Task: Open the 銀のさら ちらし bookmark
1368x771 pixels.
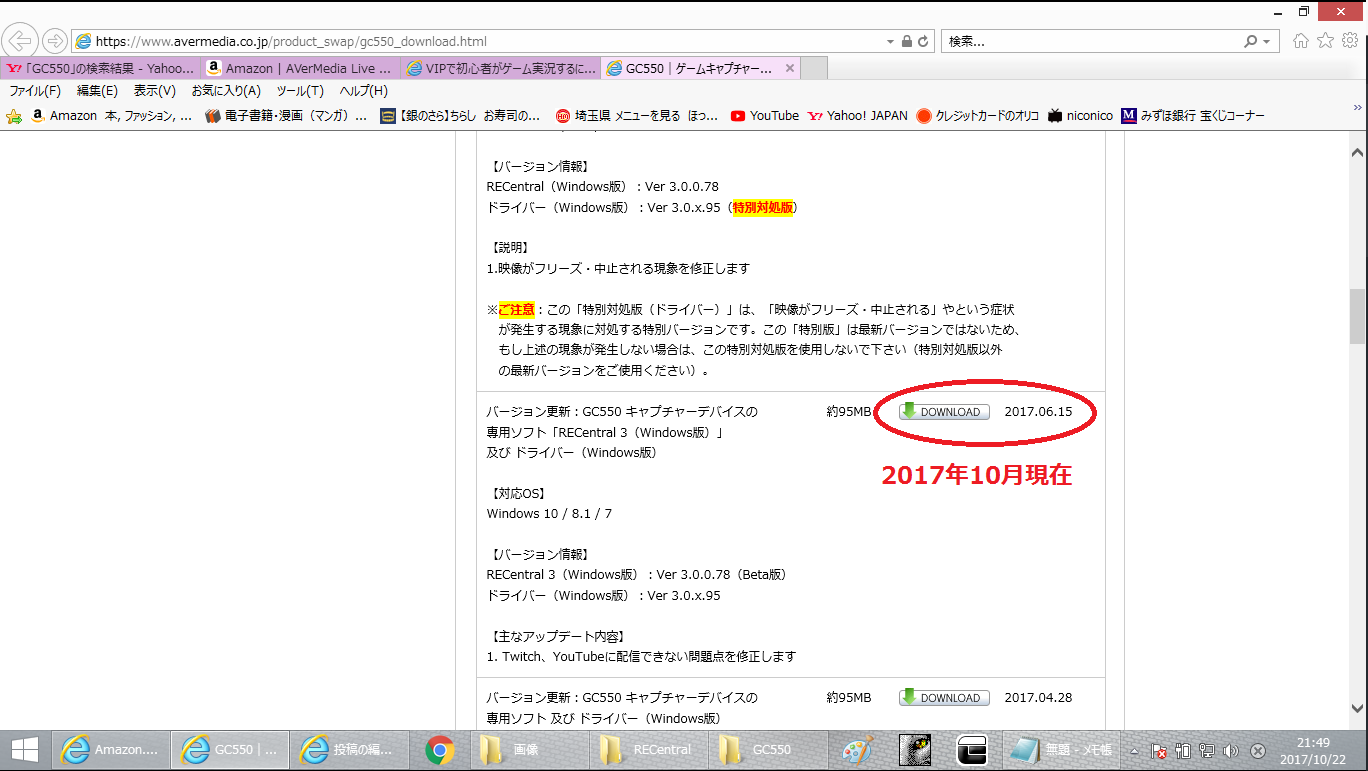Action: (460, 116)
